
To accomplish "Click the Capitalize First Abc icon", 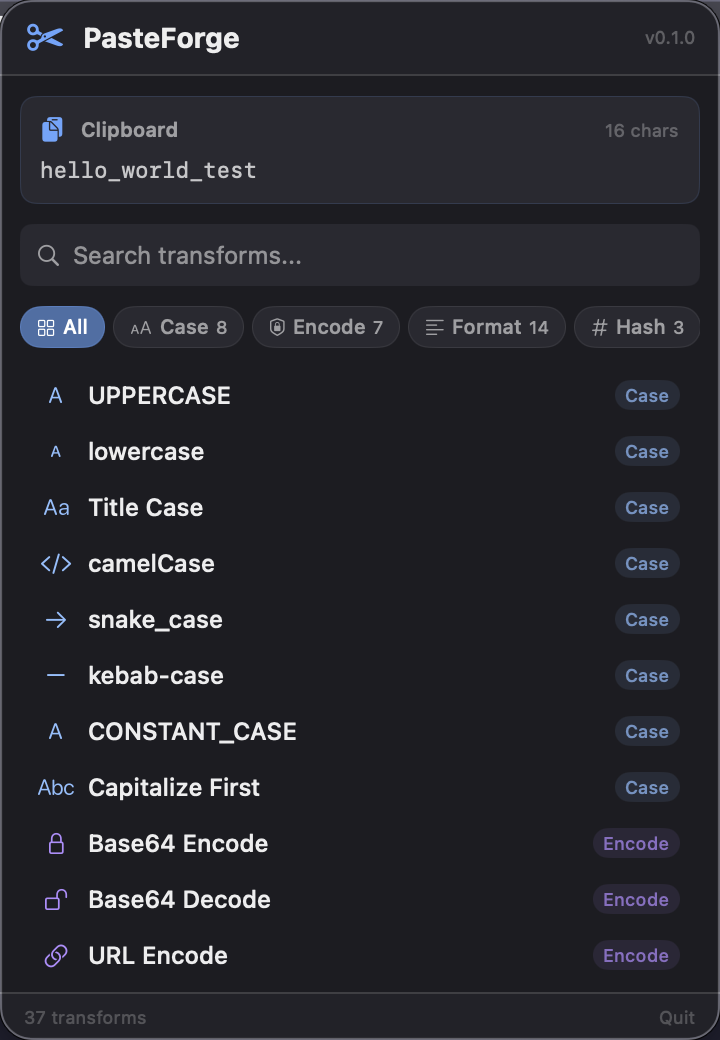I will pyautogui.click(x=56, y=787).
